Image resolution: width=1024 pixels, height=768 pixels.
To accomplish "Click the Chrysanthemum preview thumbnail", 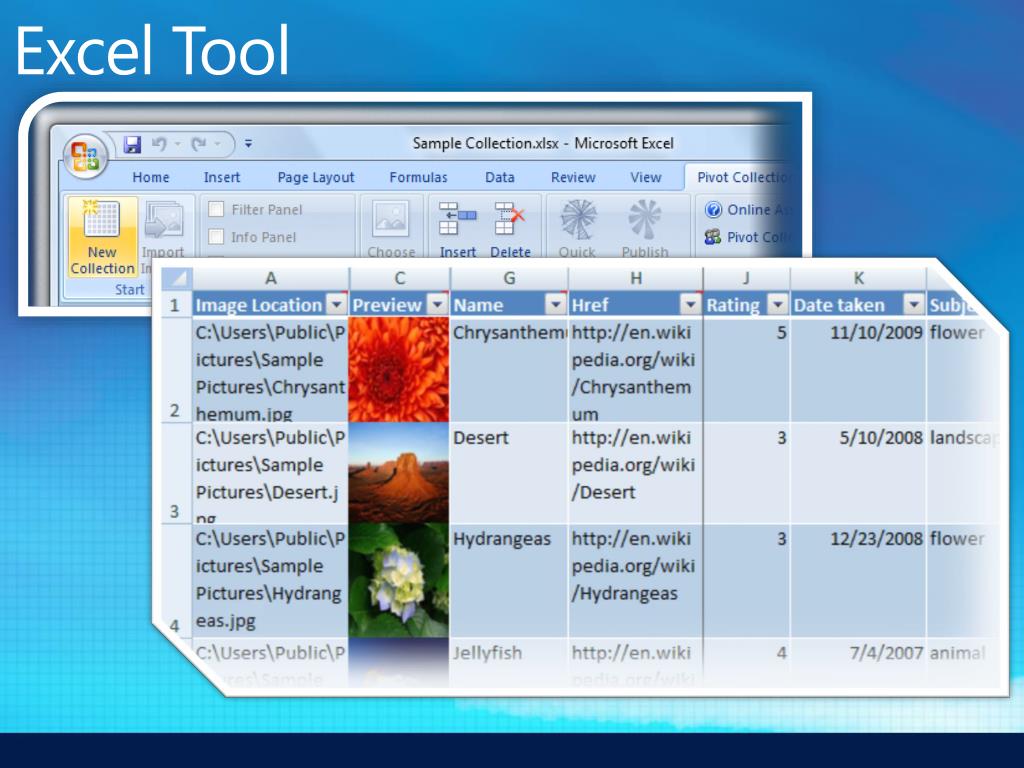I will tap(399, 370).
